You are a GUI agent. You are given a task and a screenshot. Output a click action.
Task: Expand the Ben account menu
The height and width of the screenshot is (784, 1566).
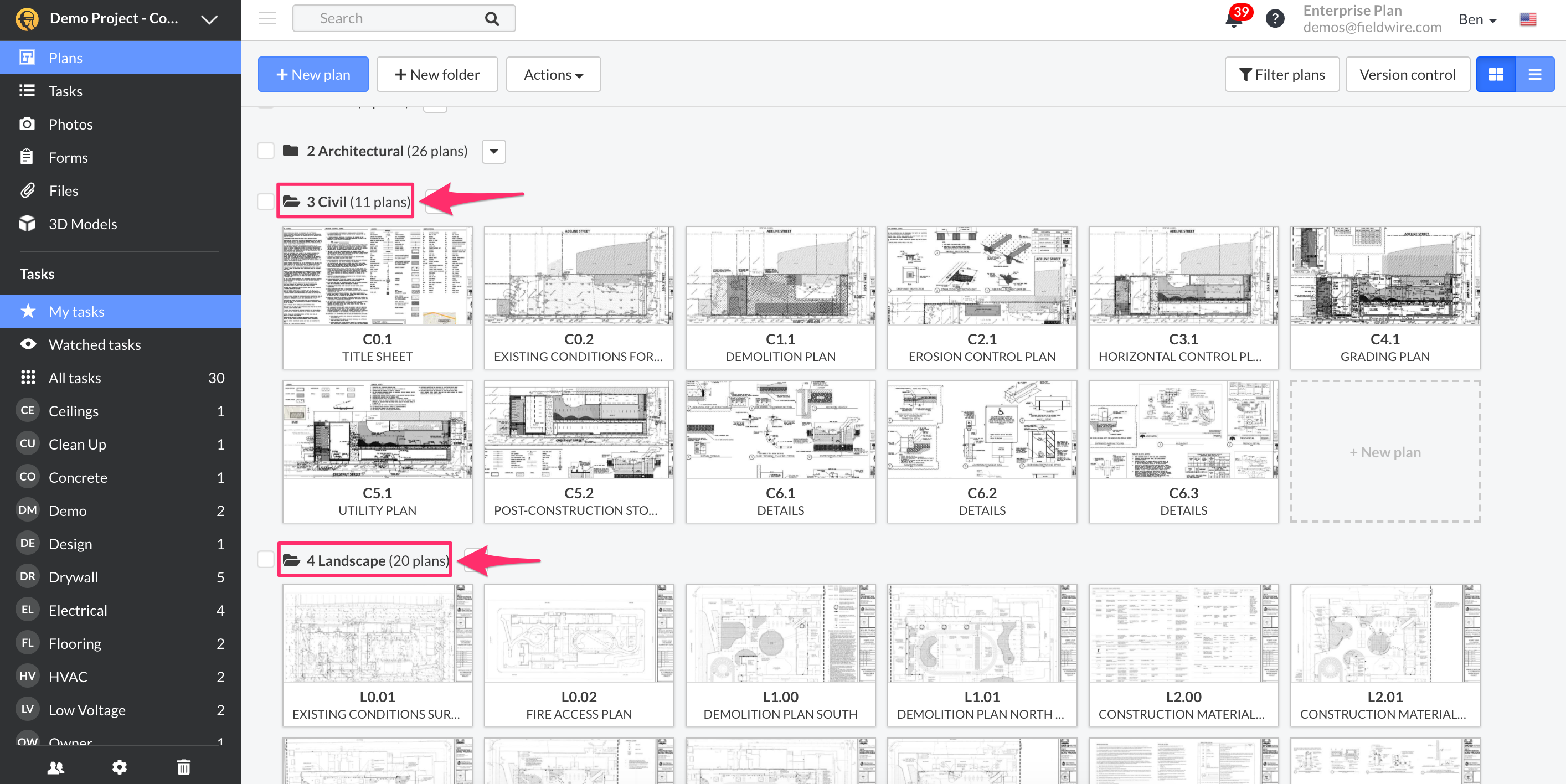click(1476, 19)
